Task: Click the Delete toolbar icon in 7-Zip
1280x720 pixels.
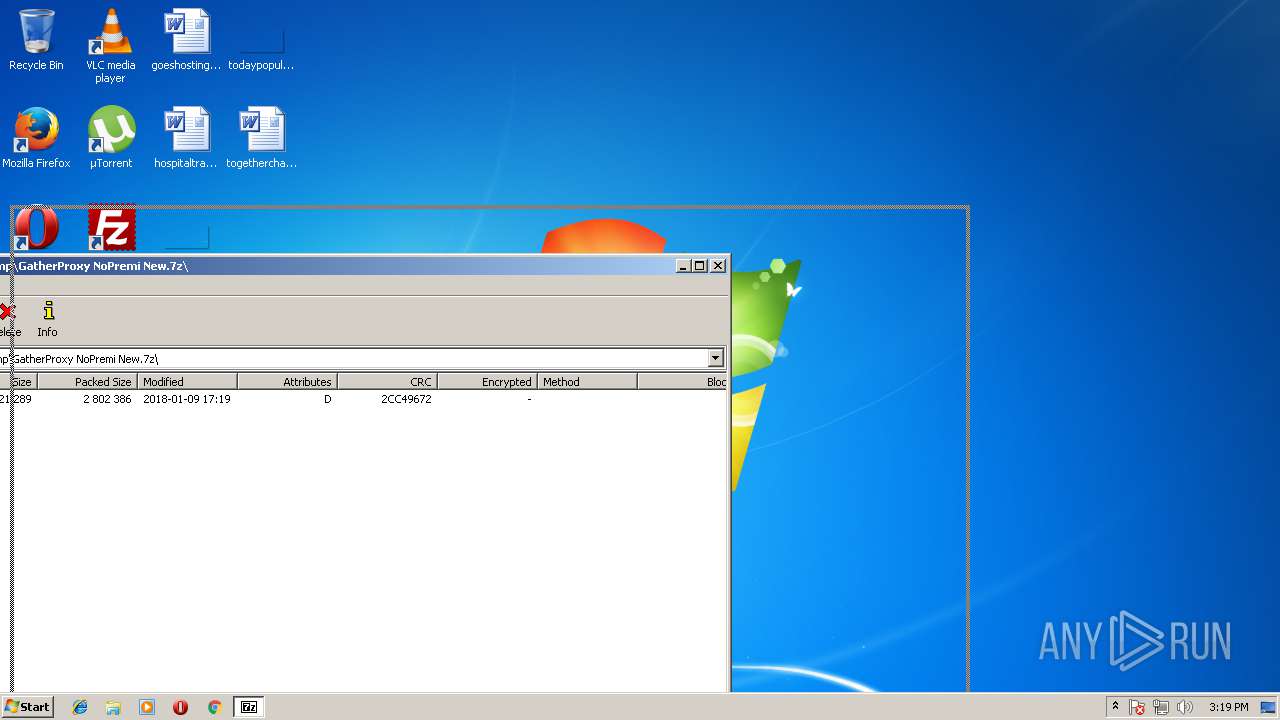Action: coord(7,320)
